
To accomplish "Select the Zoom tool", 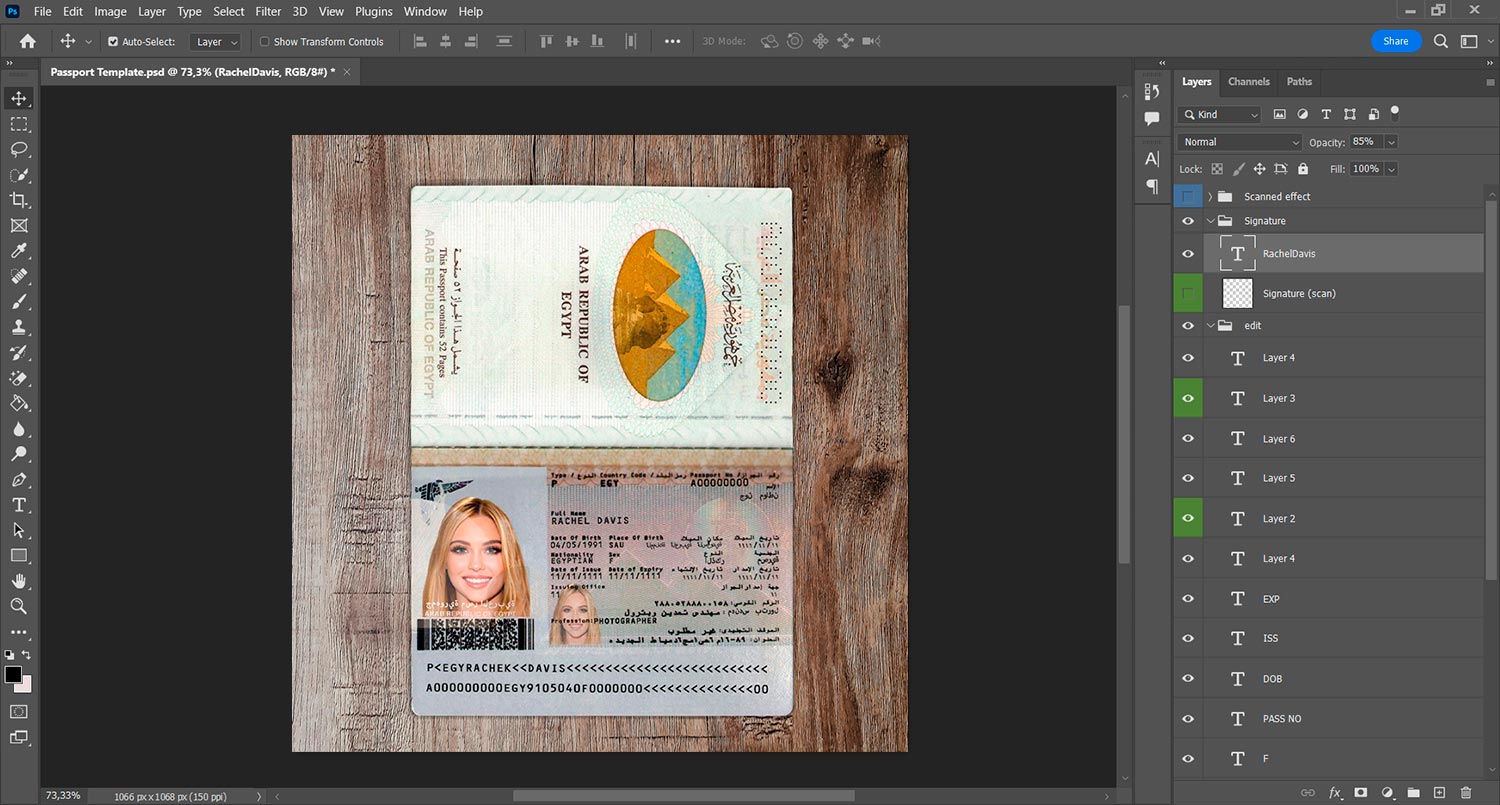I will 19,606.
